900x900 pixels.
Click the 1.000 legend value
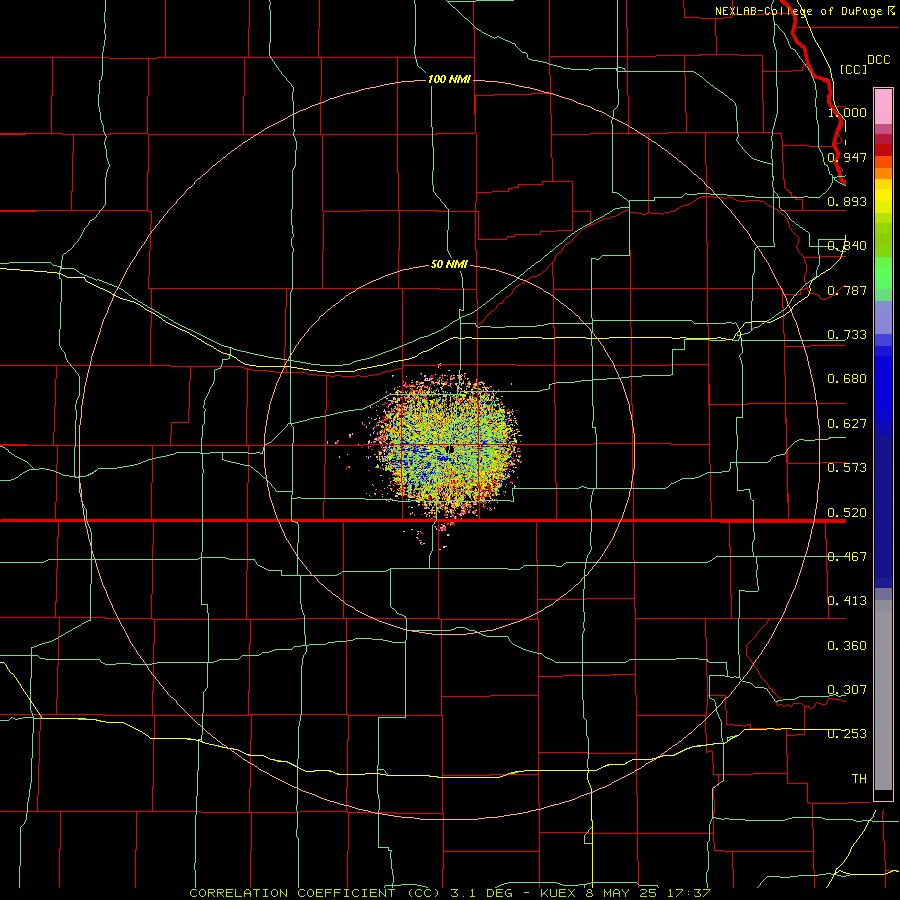coord(847,112)
